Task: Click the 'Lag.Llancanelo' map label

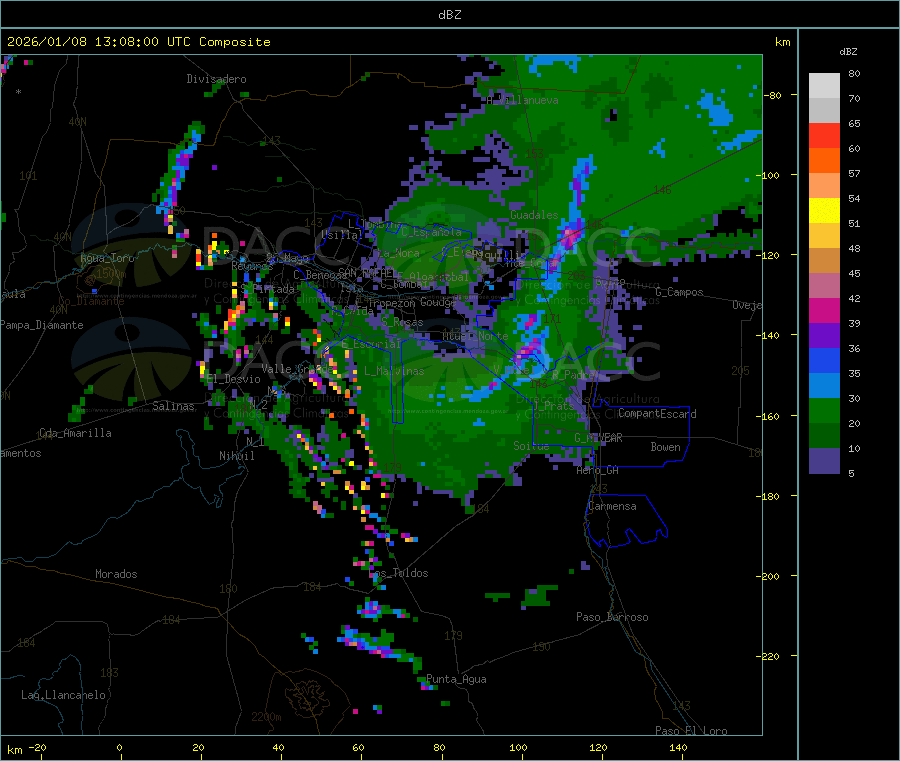Action: pos(63,696)
